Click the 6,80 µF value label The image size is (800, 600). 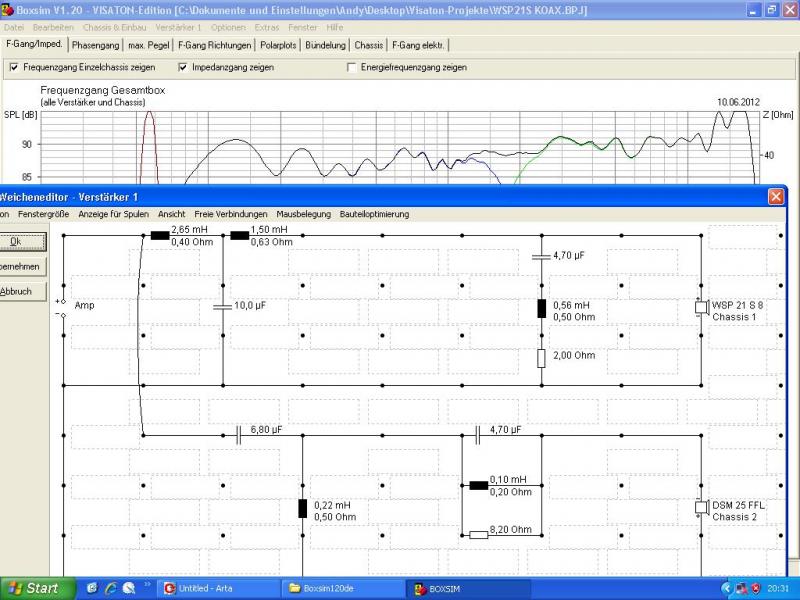[266, 430]
